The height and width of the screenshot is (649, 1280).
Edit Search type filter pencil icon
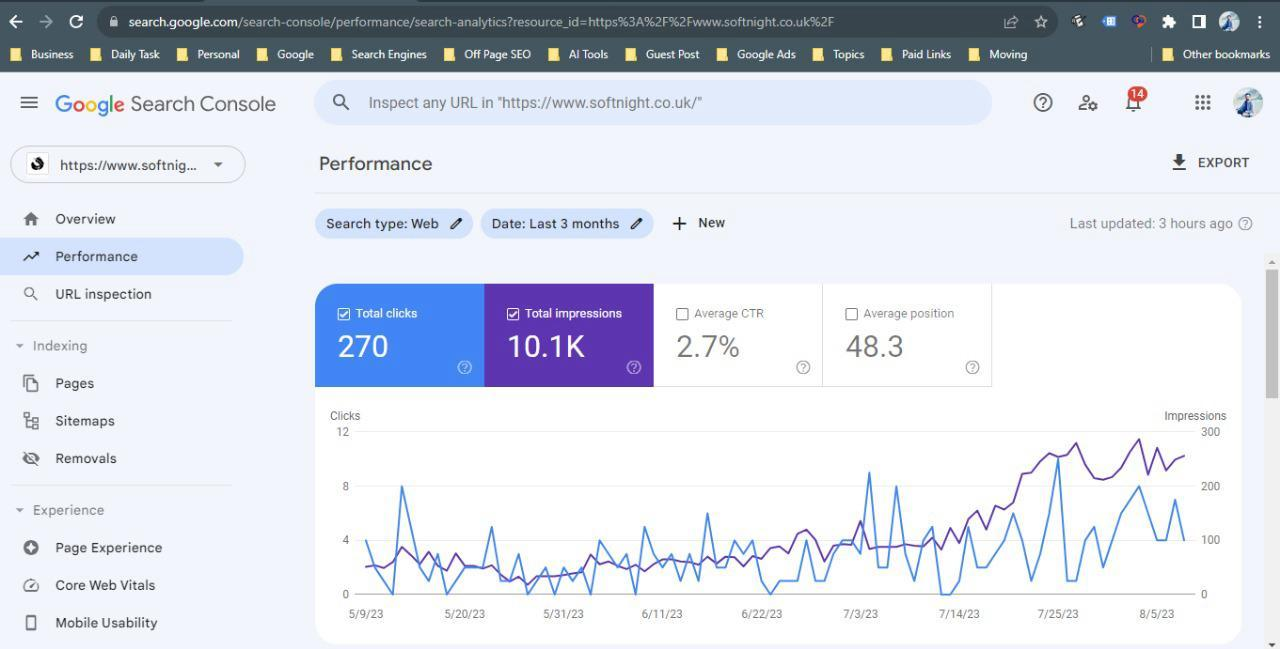pos(456,224)
